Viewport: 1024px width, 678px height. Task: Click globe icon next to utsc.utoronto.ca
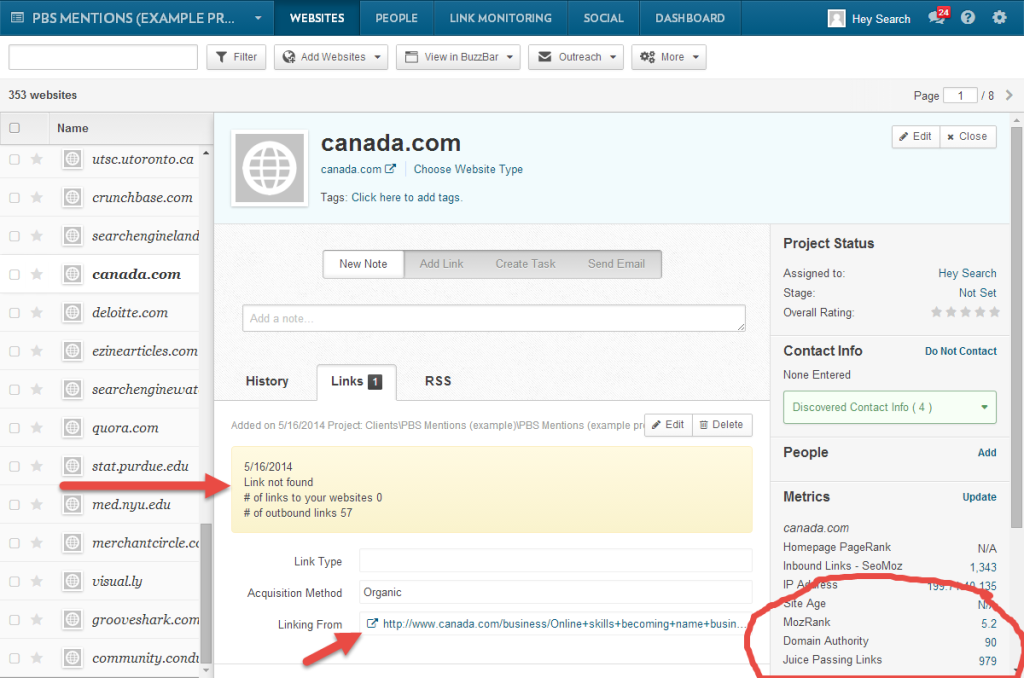[x=72, y=159]
